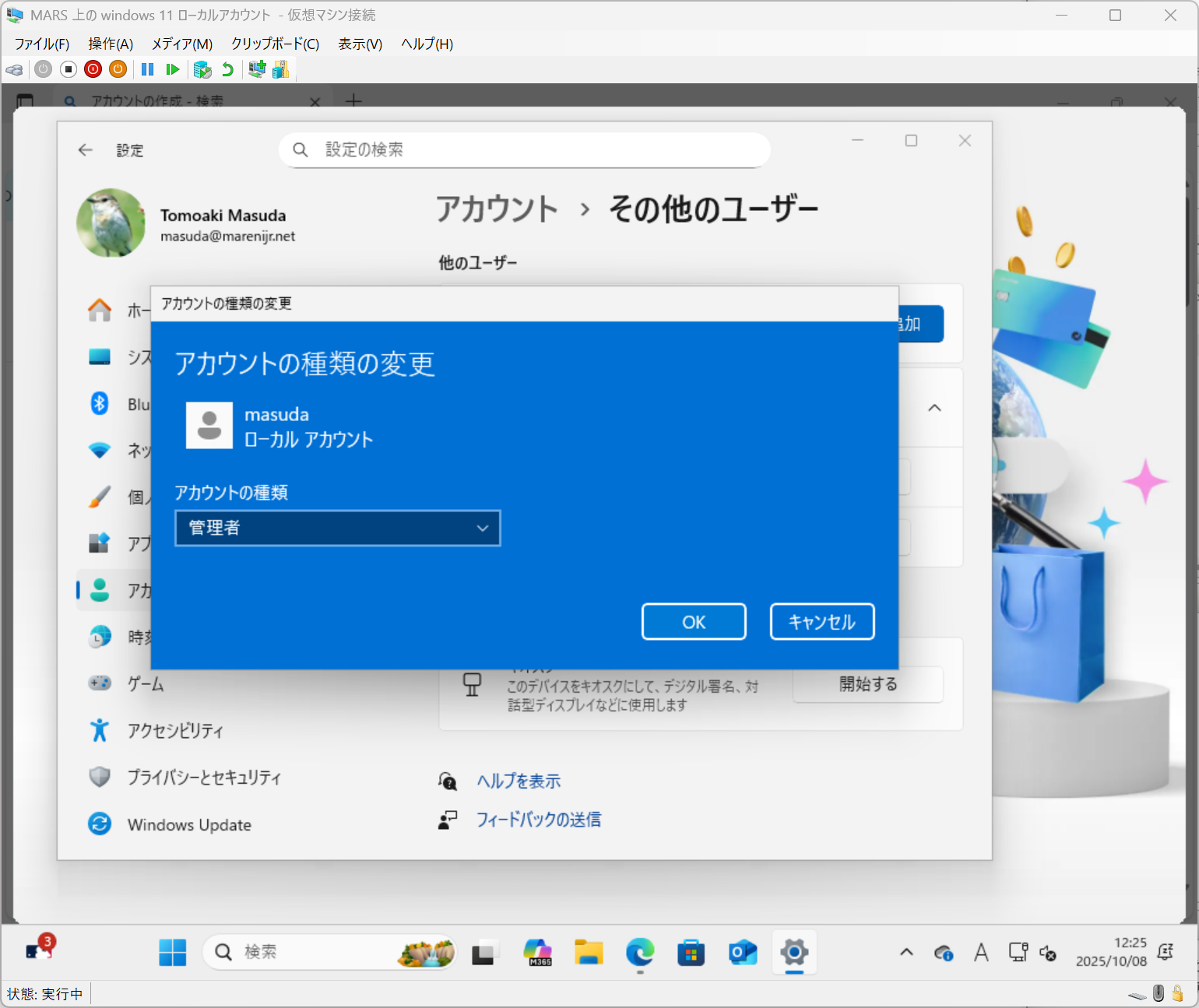This screenshot has width=1199, height=1008.
Task: Open Microsoft Store from the taskbar
Action: click(691, 952)
